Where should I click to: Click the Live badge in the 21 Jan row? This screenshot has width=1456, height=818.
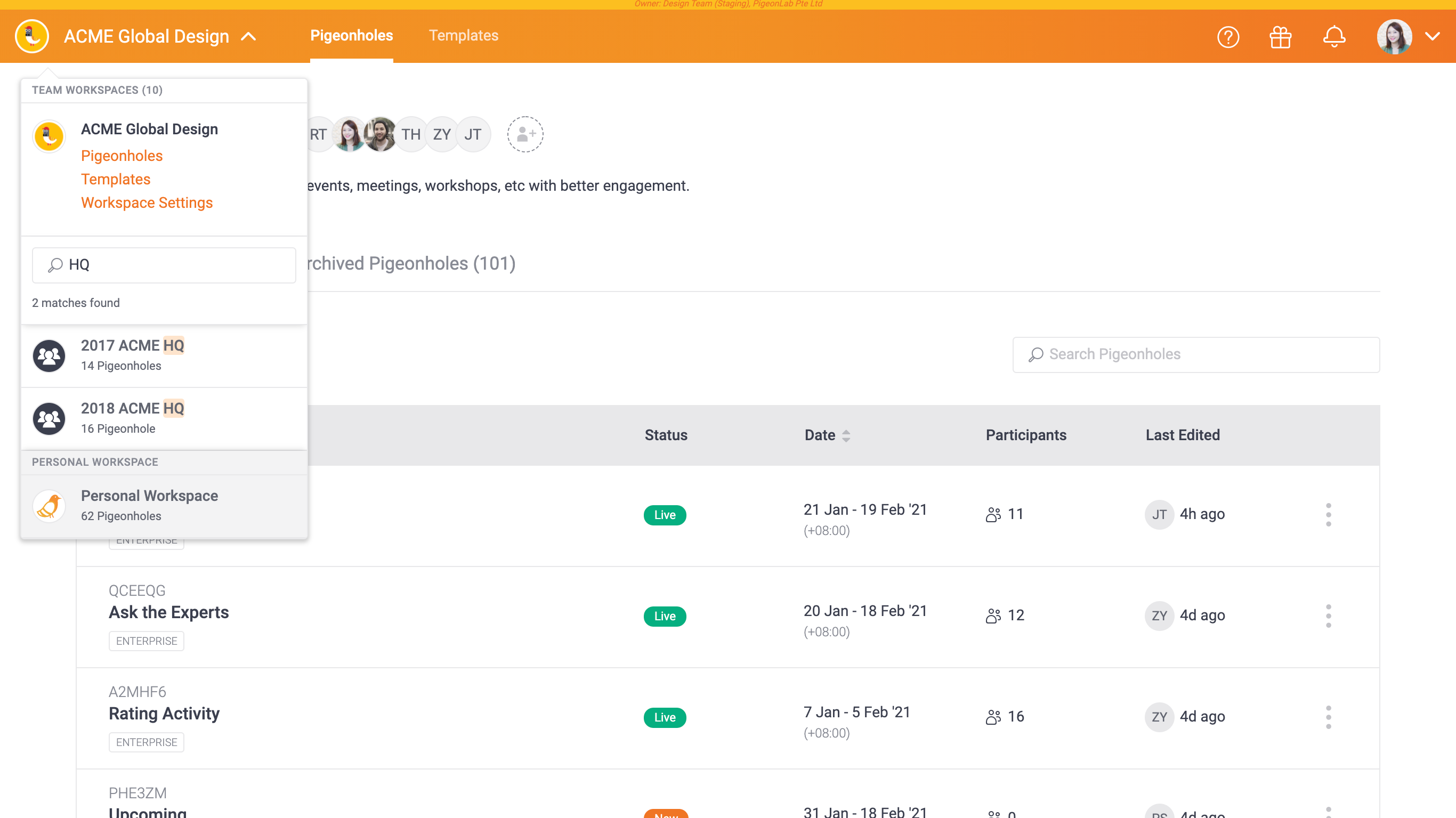(665, 515)
